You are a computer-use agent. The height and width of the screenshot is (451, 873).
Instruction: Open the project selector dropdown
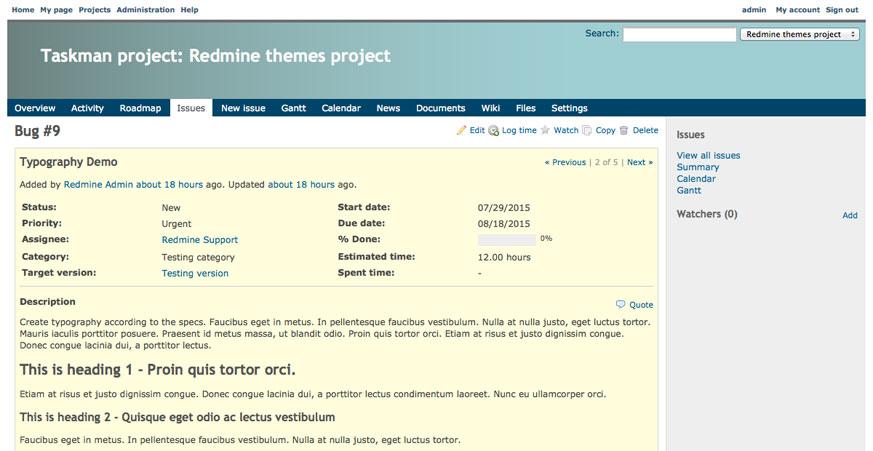pos(800,35)
